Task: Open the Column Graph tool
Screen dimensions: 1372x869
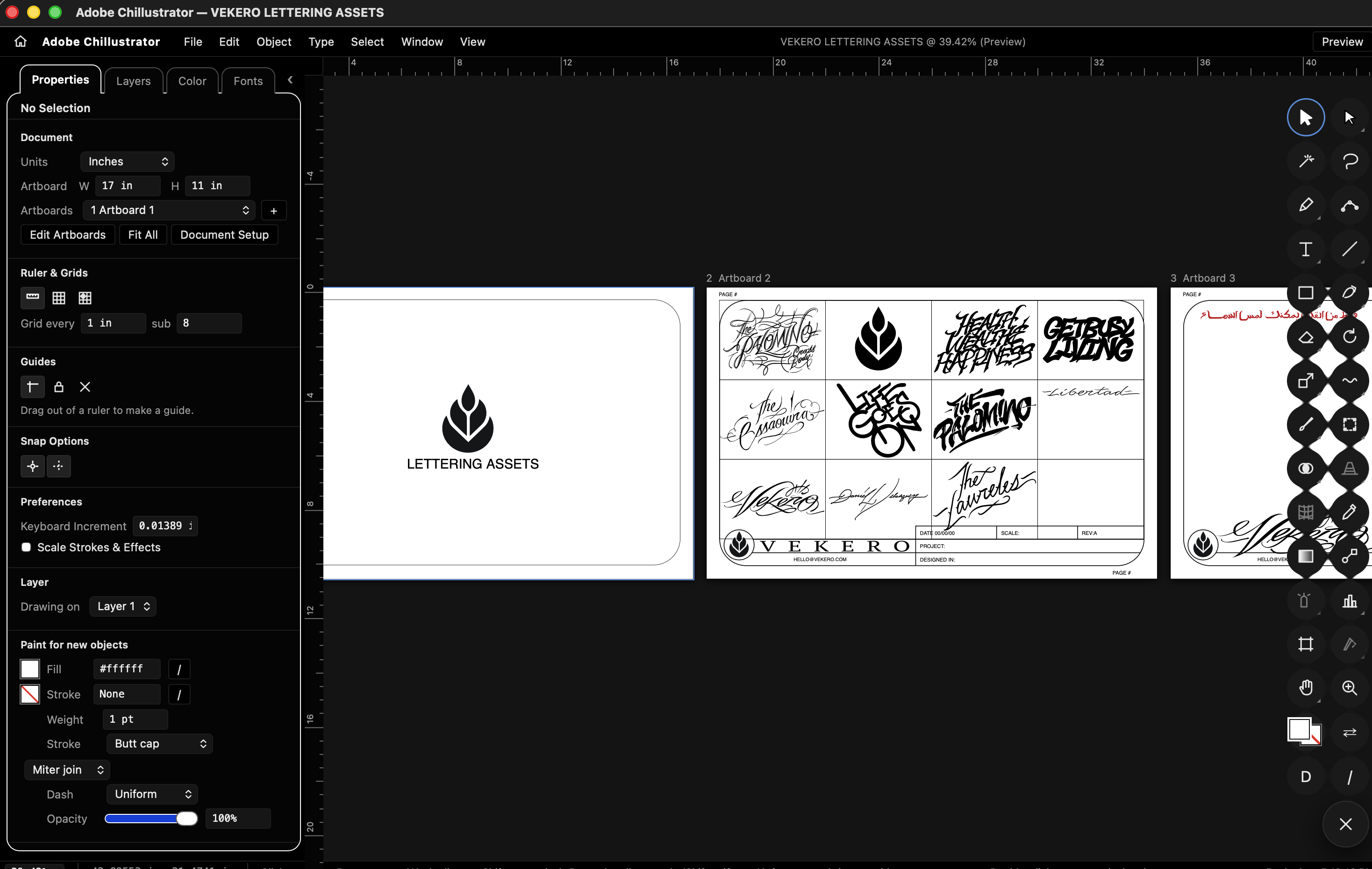Action: click(1349, 600)
